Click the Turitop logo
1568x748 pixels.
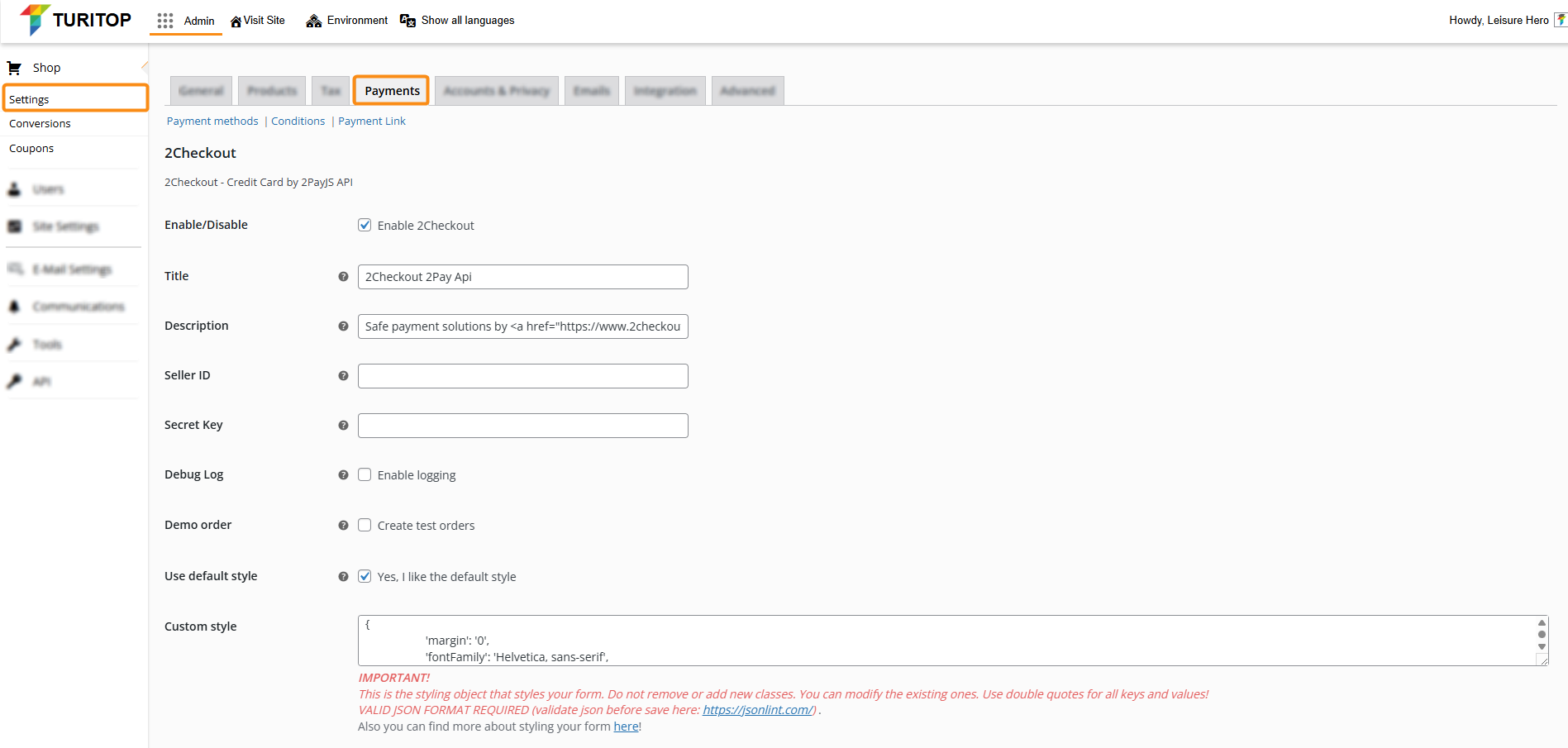(75, 20)
